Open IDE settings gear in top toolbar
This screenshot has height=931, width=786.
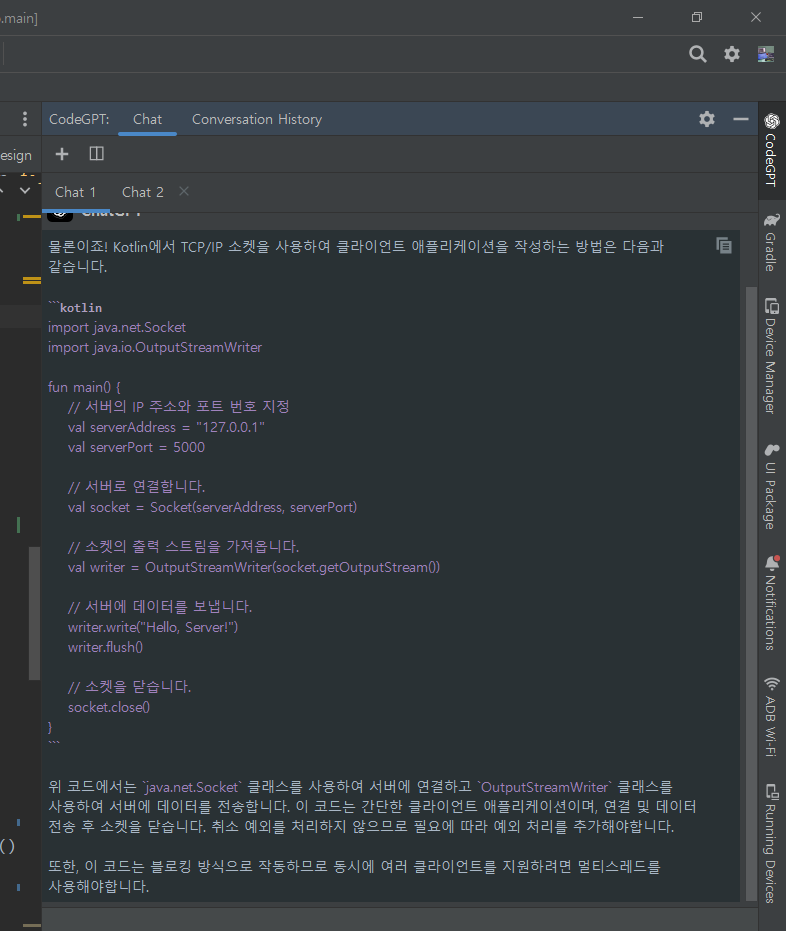point(732,54)
